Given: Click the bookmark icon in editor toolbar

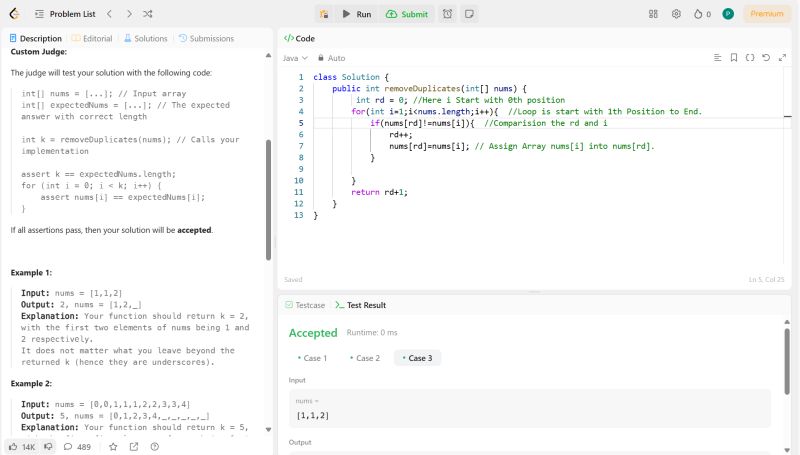Looking at the screenshot, I should [x=734, y=58].
